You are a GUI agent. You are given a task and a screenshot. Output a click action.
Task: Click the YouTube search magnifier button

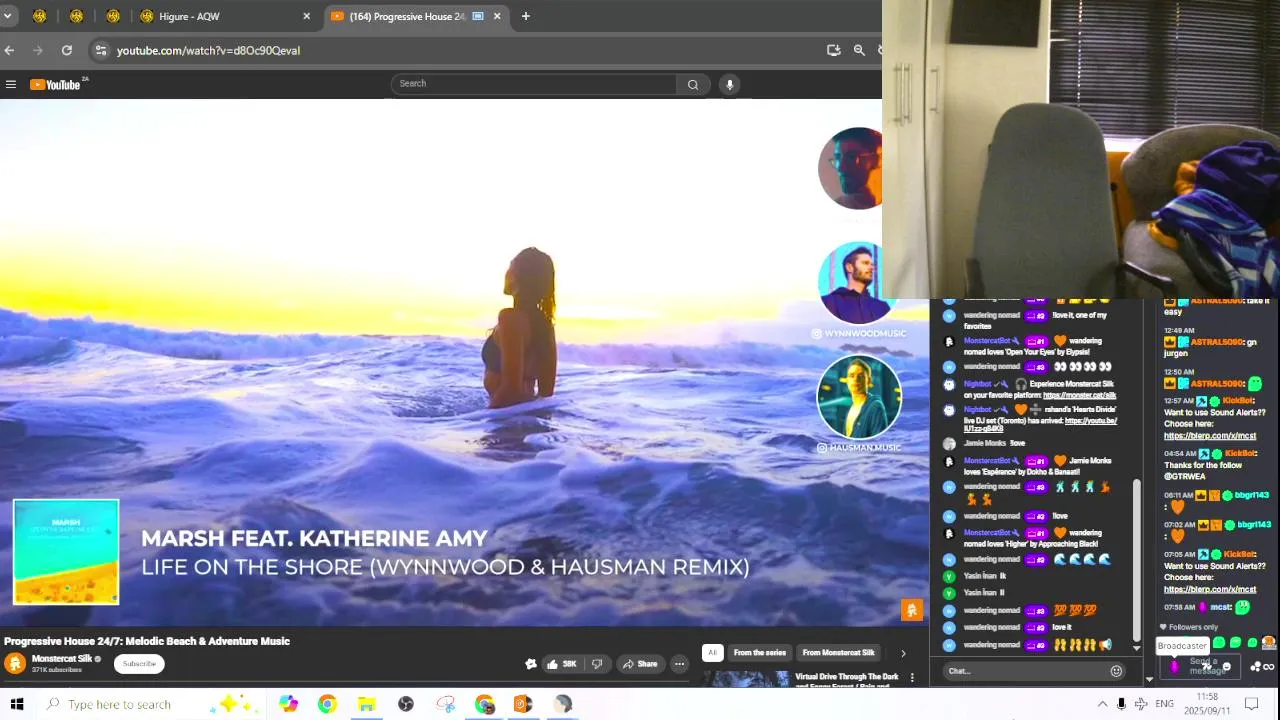(x=692, y=85)
